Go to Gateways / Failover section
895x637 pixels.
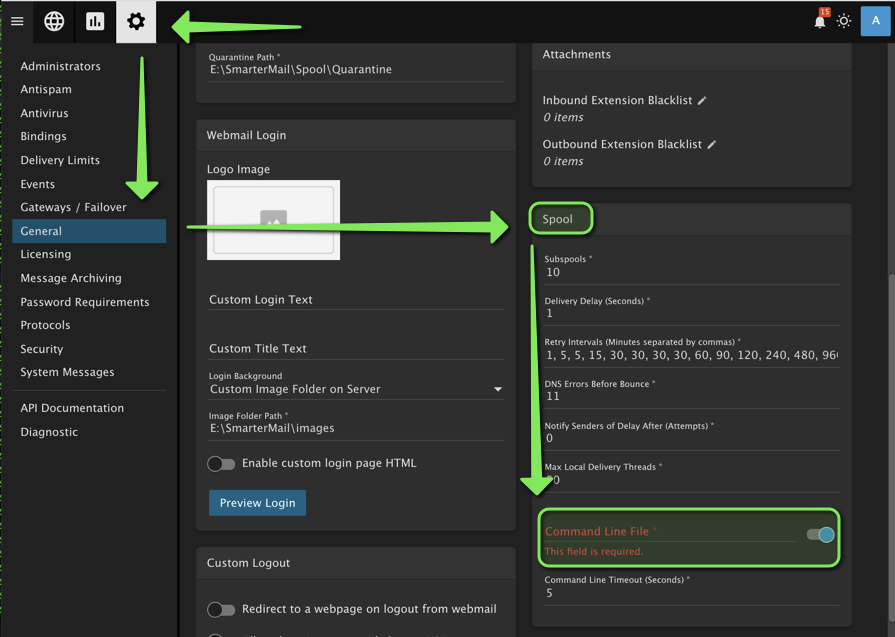[x=73, y=207]
